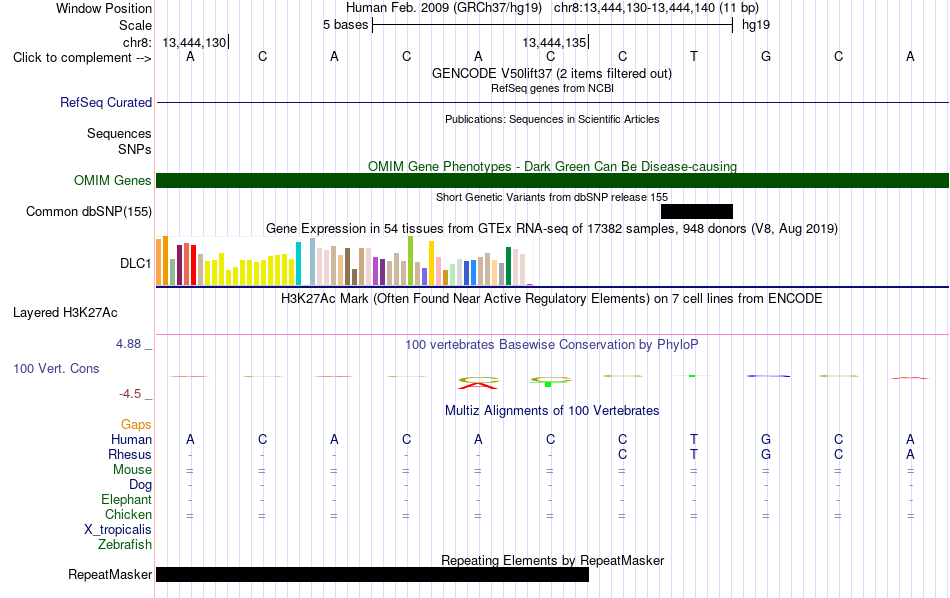The width and height of the screenshot is (950, 598).
Task: Click the Window Position track label
Action: 104,8
